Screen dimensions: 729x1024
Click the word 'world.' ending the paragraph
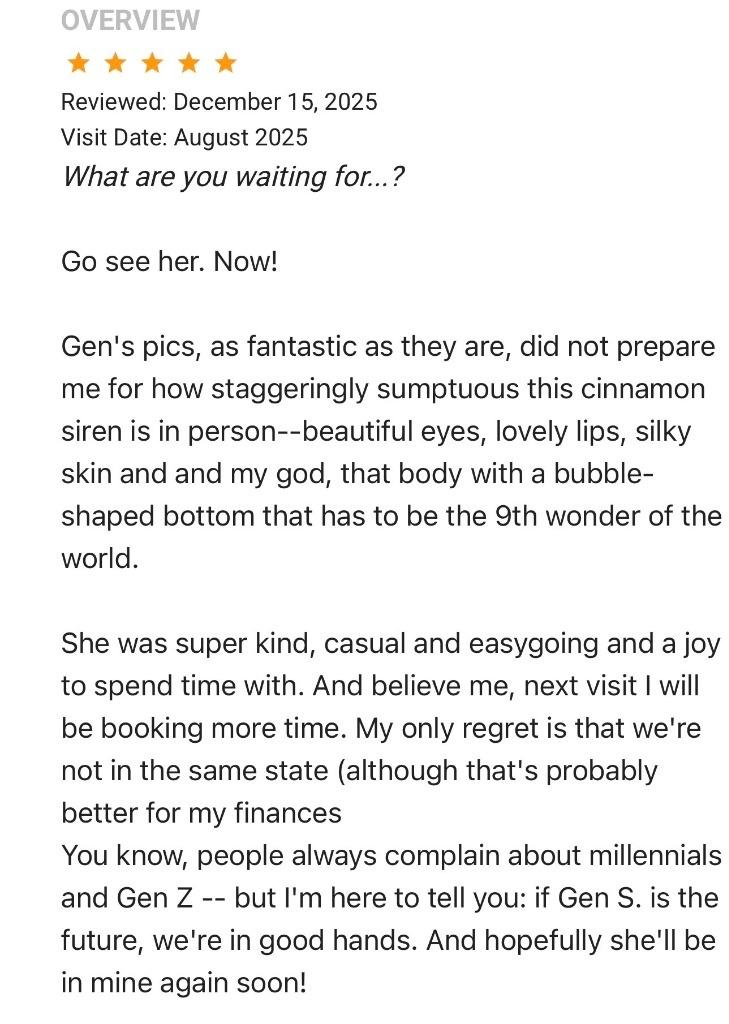[x=100, y=558]
